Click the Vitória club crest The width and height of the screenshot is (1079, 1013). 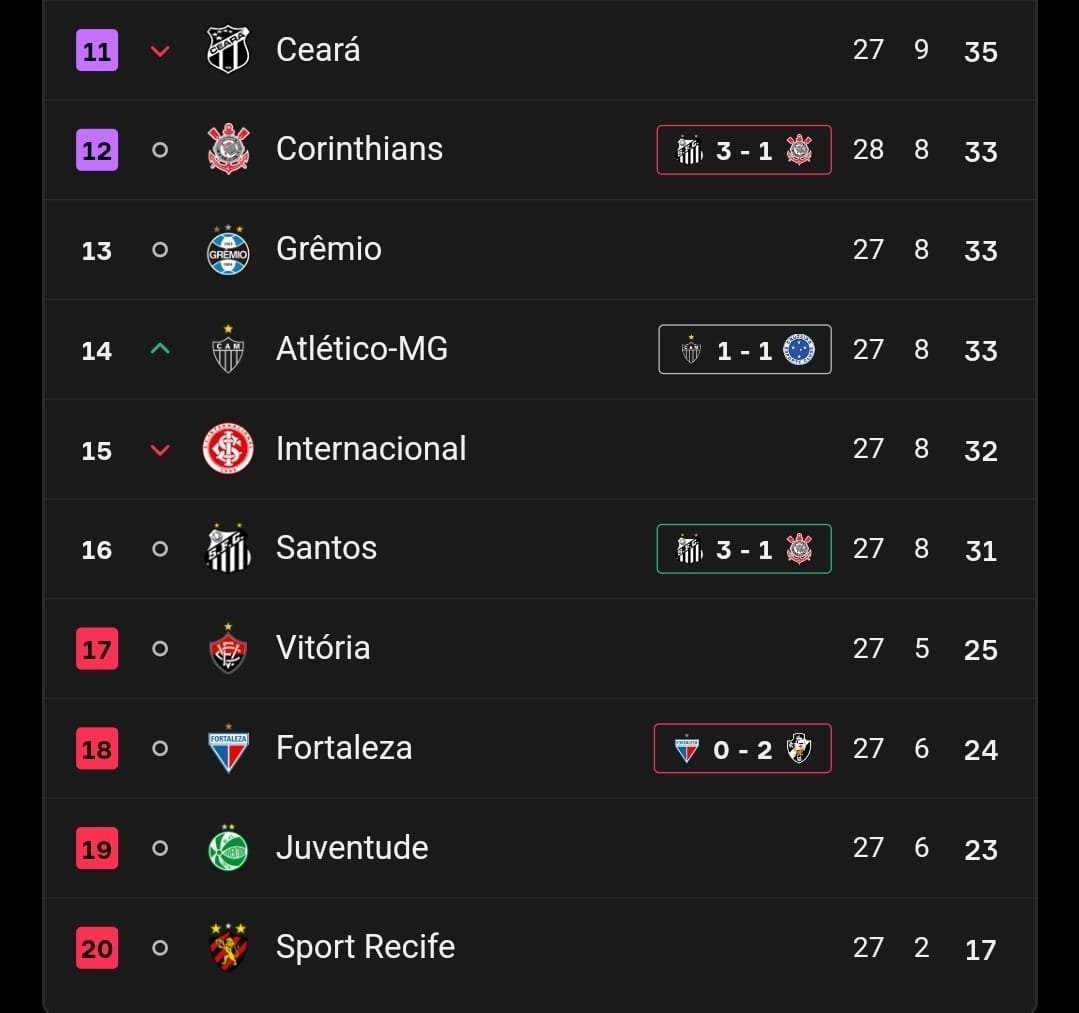click(x=228, y=648)
